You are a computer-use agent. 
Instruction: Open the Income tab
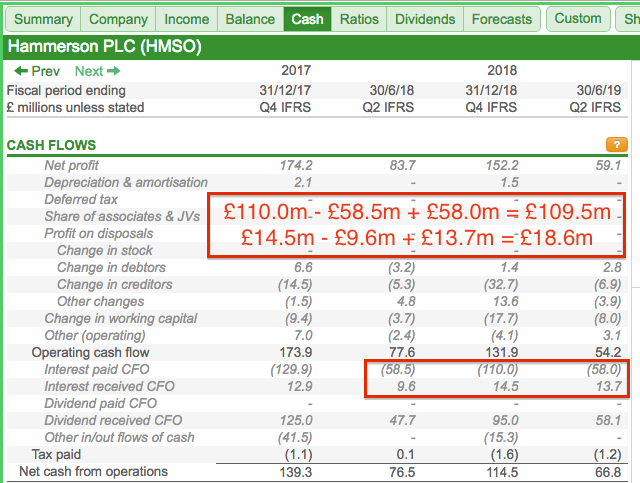point(187,19)
